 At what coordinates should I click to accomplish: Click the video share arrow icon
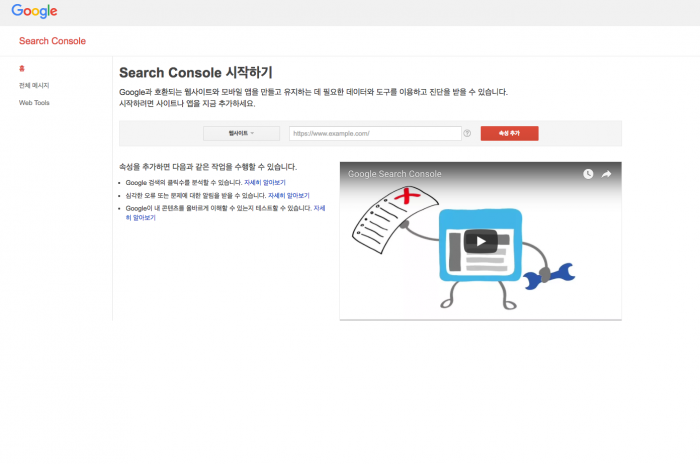click(x=606, y=174)
